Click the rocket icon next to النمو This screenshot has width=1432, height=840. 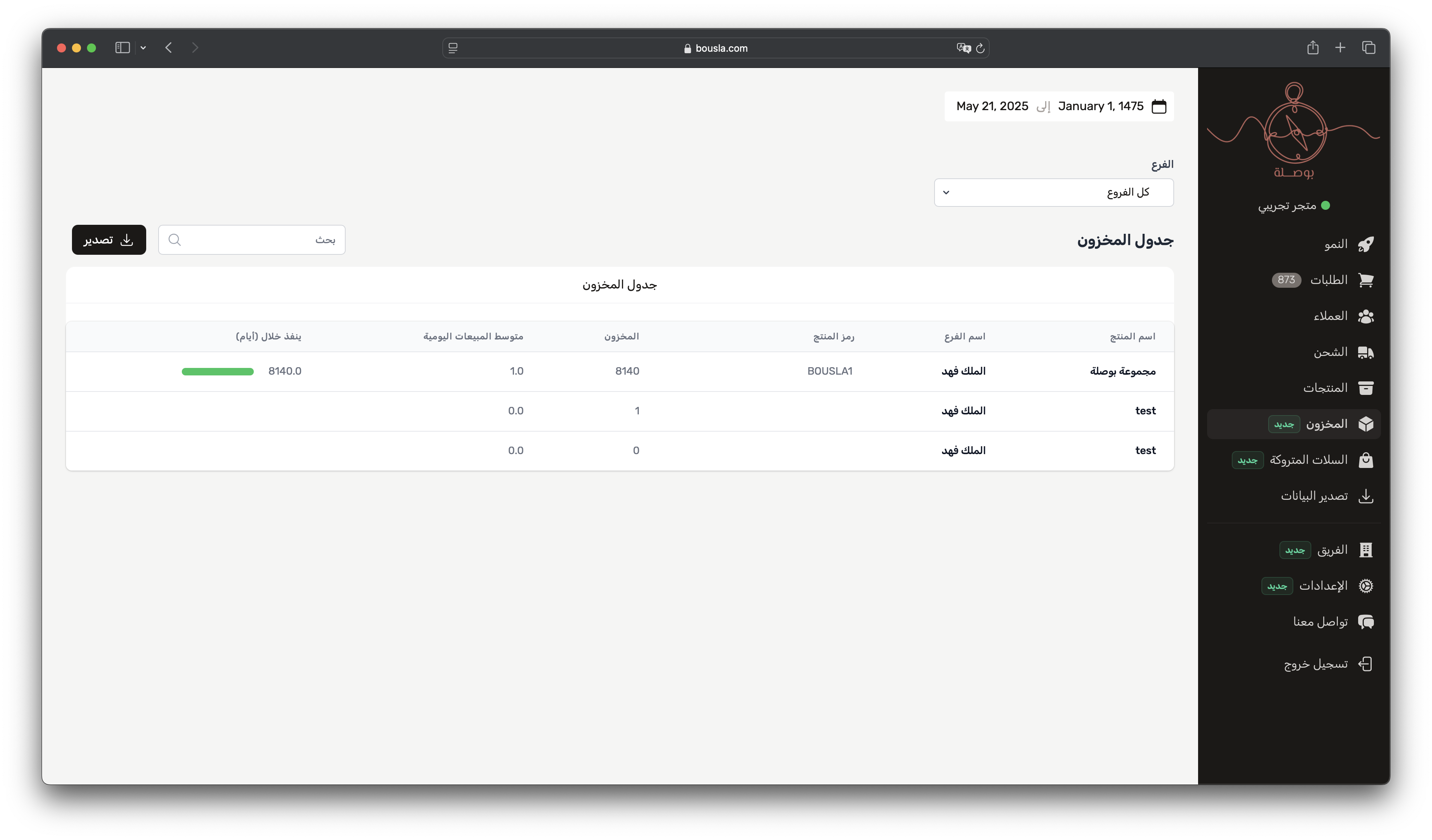[1366, 244]
